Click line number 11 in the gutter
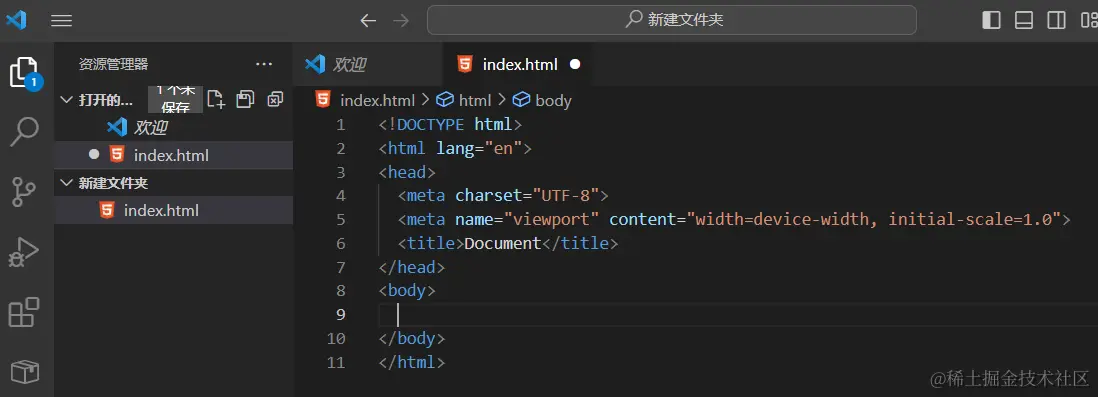The width and height of the screenshot is (1098, 397). pos(336,363)
